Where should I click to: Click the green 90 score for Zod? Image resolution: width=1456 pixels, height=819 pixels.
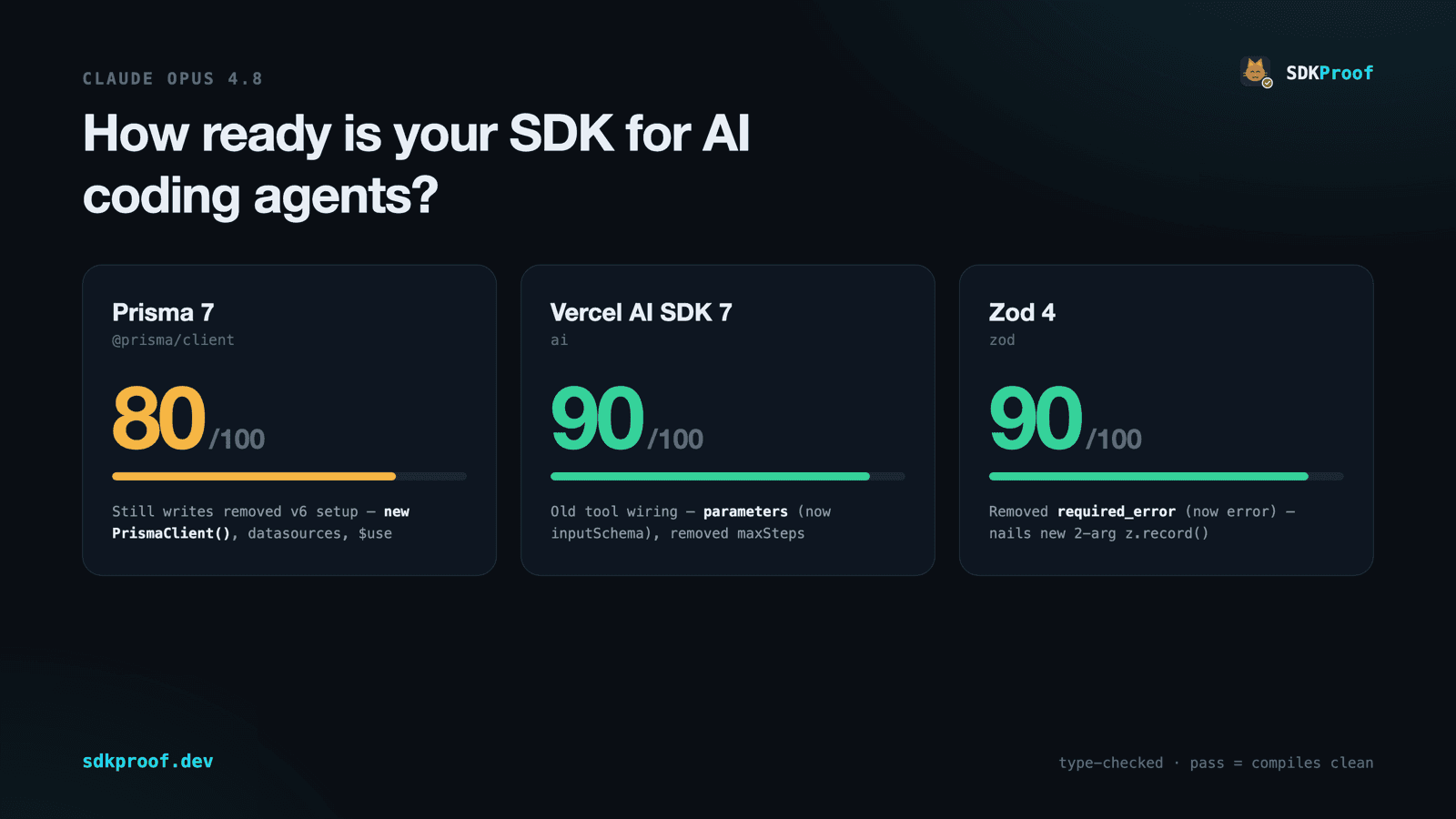click(x=1036, y=419)
